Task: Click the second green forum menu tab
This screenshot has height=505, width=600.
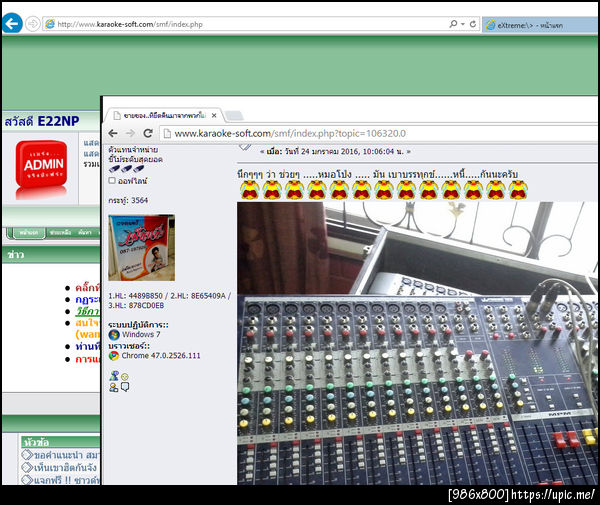Action: coord(60,233)
